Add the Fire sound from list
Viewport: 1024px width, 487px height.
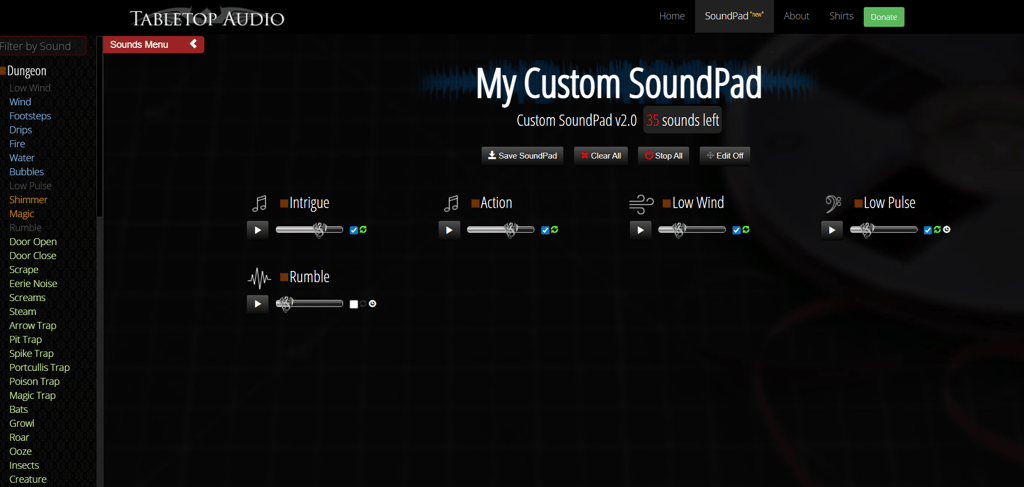[17, 144]
